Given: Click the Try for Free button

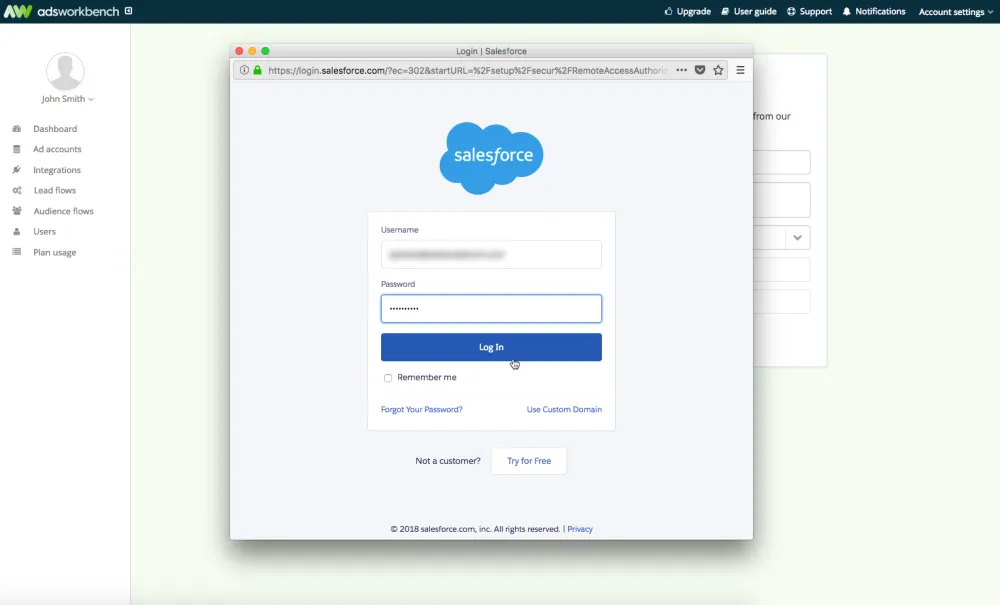Looking at the screenshot, I should click(529, 461).
